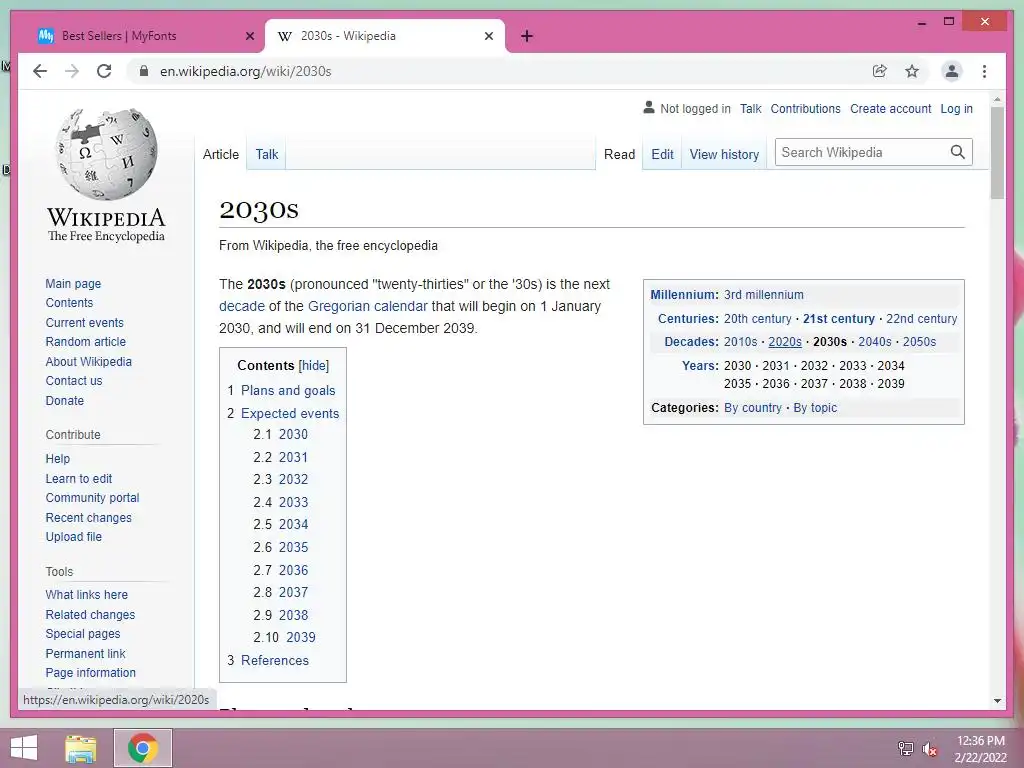
Task: Click the padlock site info icon
Action: tap(144, 71)
